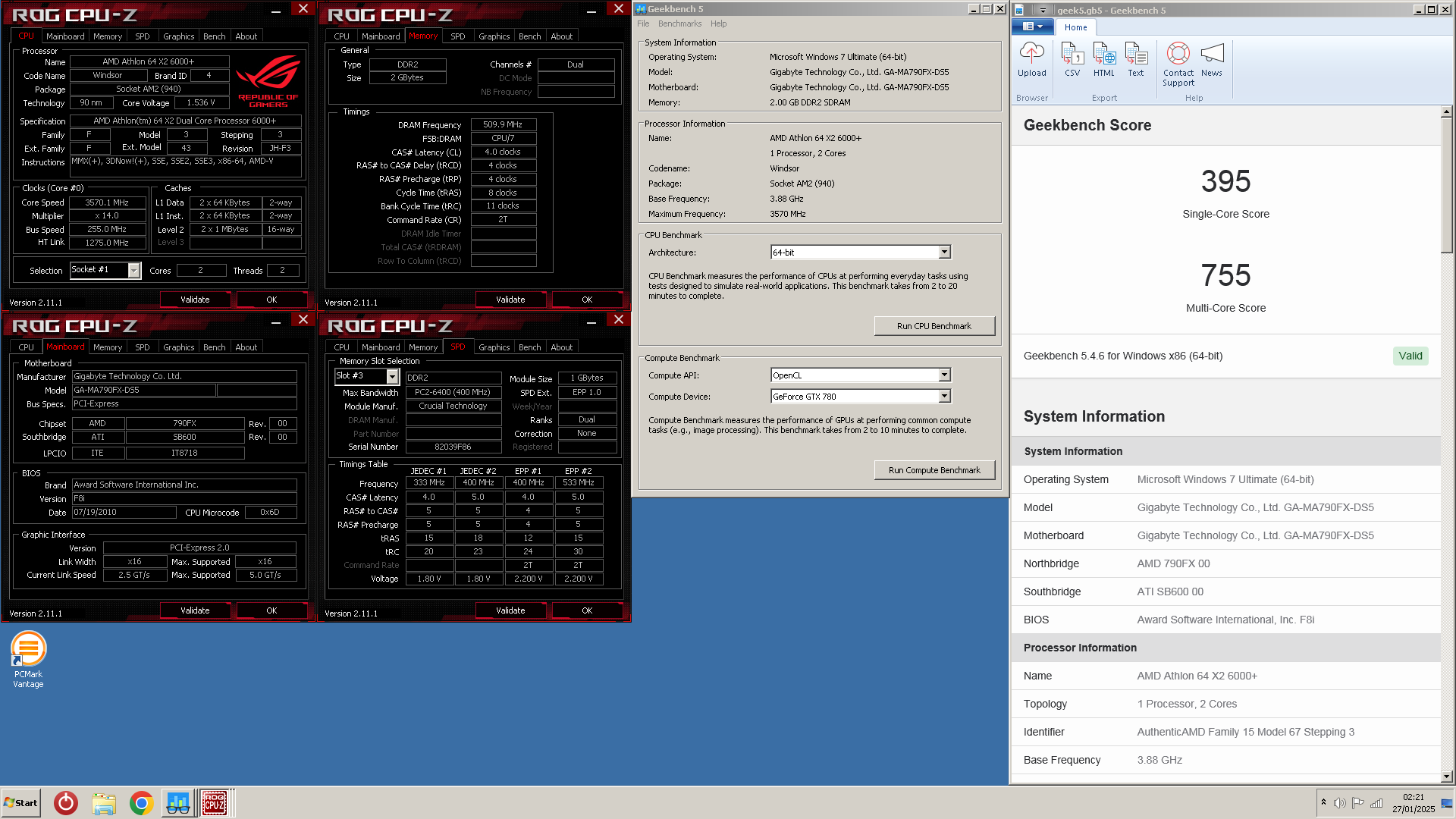Open the volume speaker tray icon
1456x819 pixels.
pos(1340,803)
